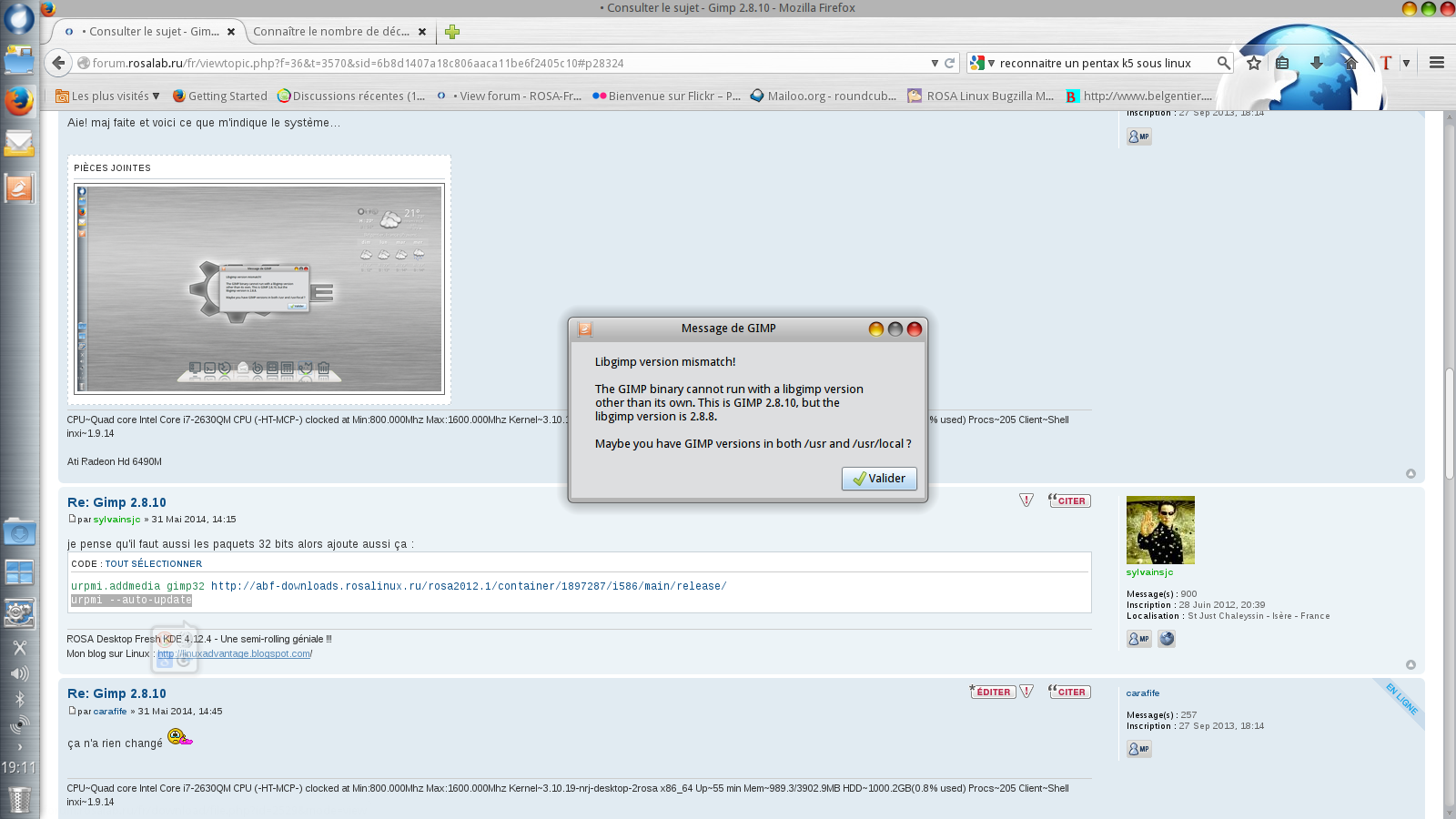Image resolution: width=1456 pixels, height=819 pixels.
Task: Open the ROSA launcher at dock top
Action: [x=18, y=18]
